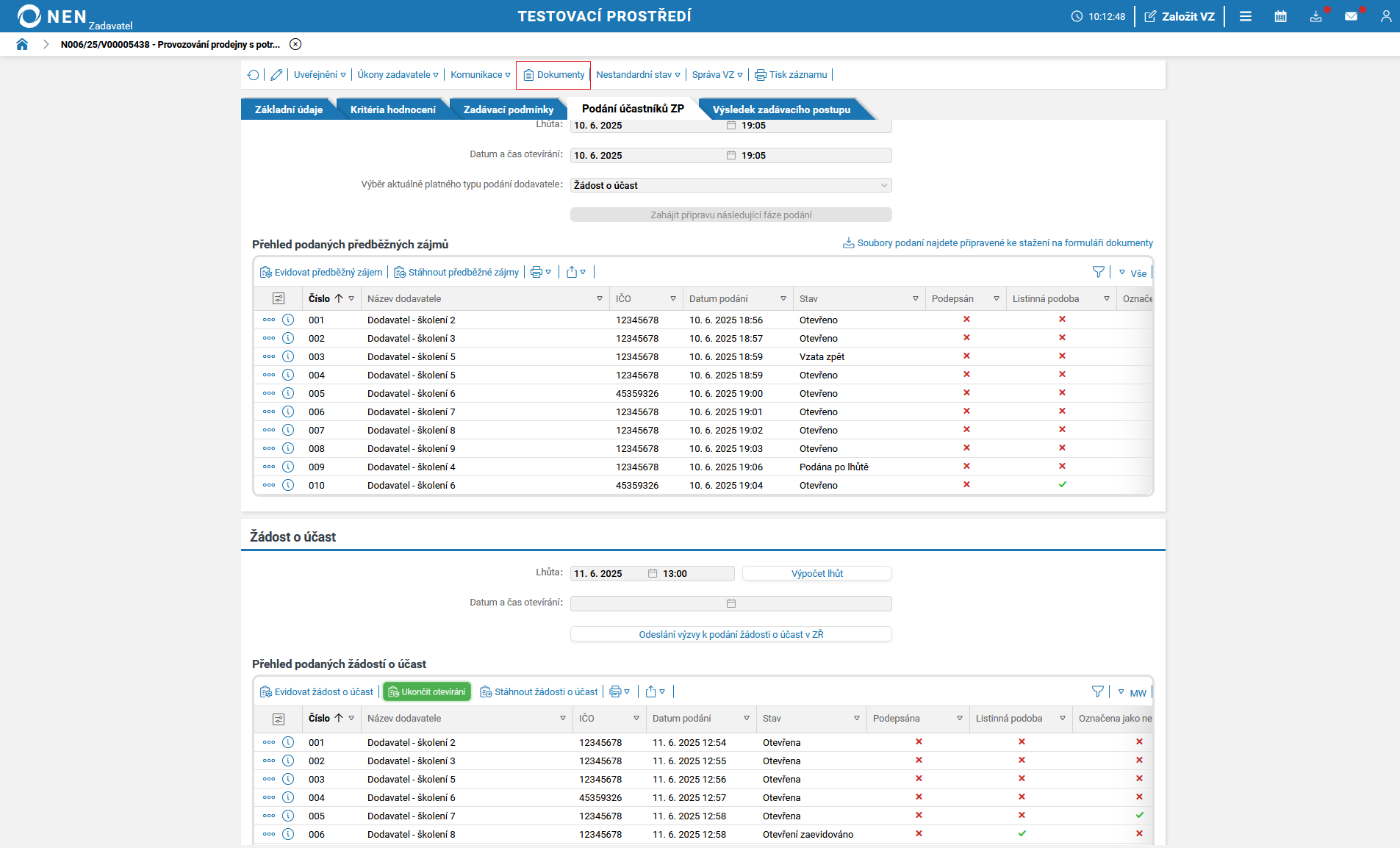Screen dimensions: 1400x848
Task: Click the Založit VZ button
Action: 1180,16
